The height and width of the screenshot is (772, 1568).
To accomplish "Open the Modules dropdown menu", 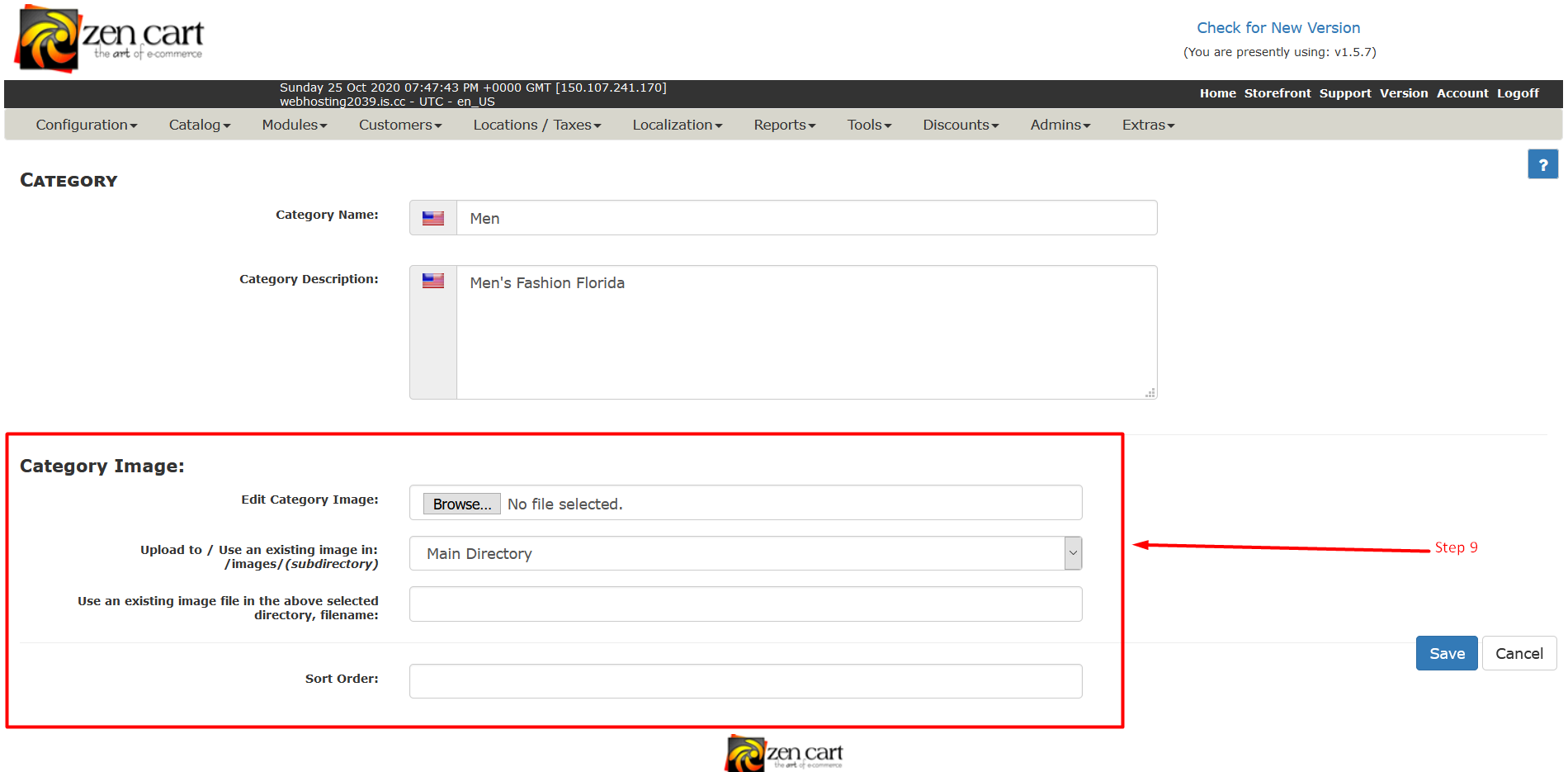I will [295, 125].
